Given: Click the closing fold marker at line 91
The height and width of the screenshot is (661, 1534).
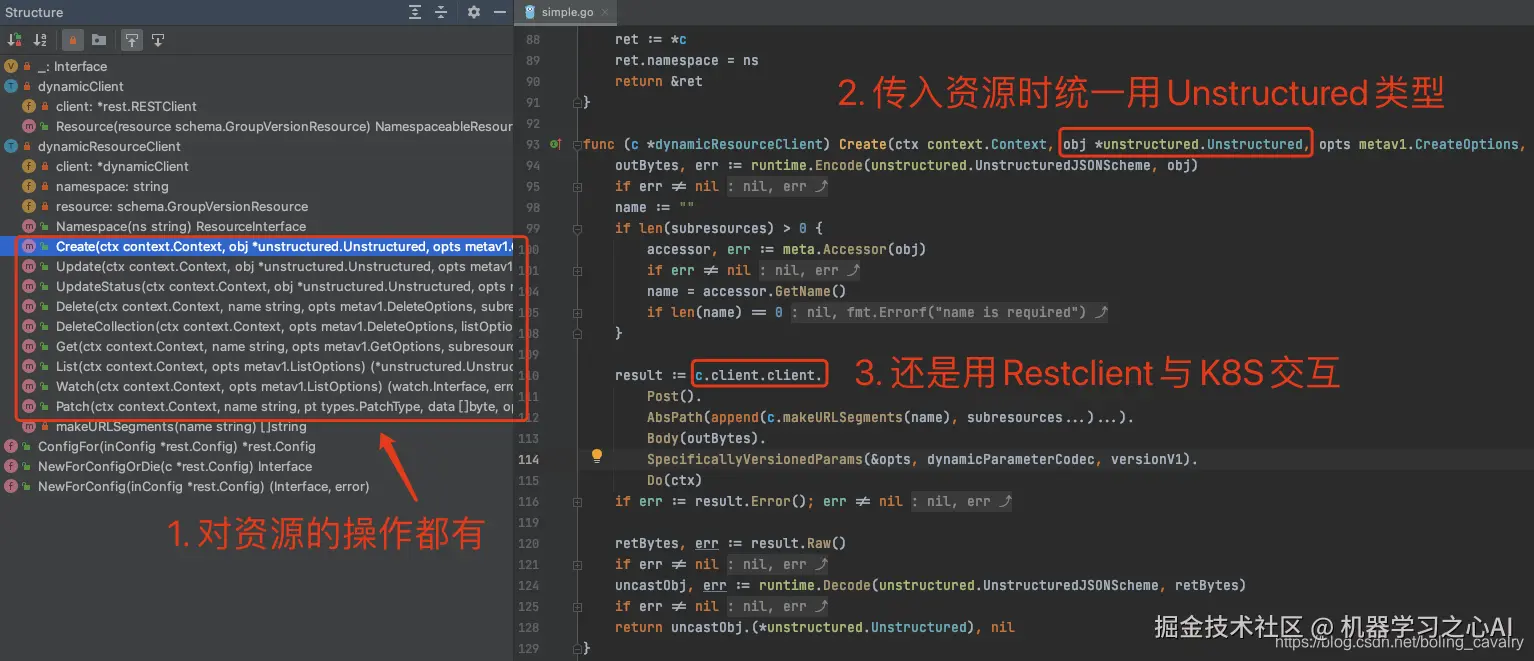Looking at the screenshot, I should click(577, 102).
